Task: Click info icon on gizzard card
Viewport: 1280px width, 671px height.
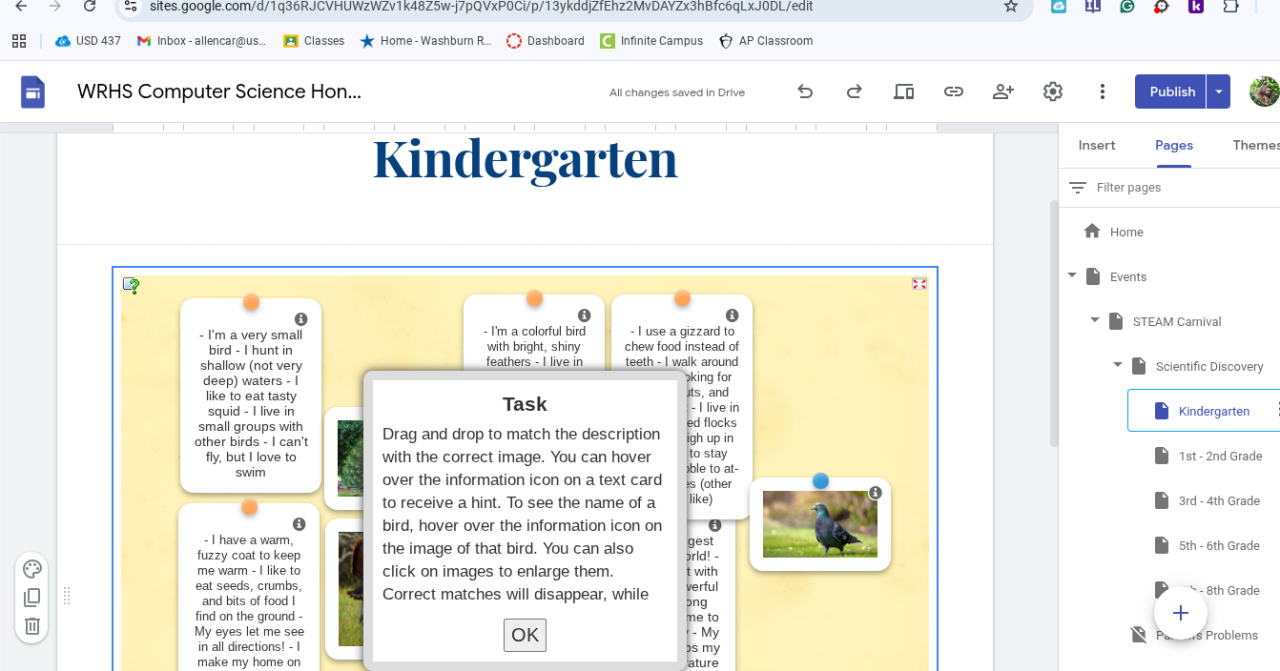Action: [x=732, y=315]
